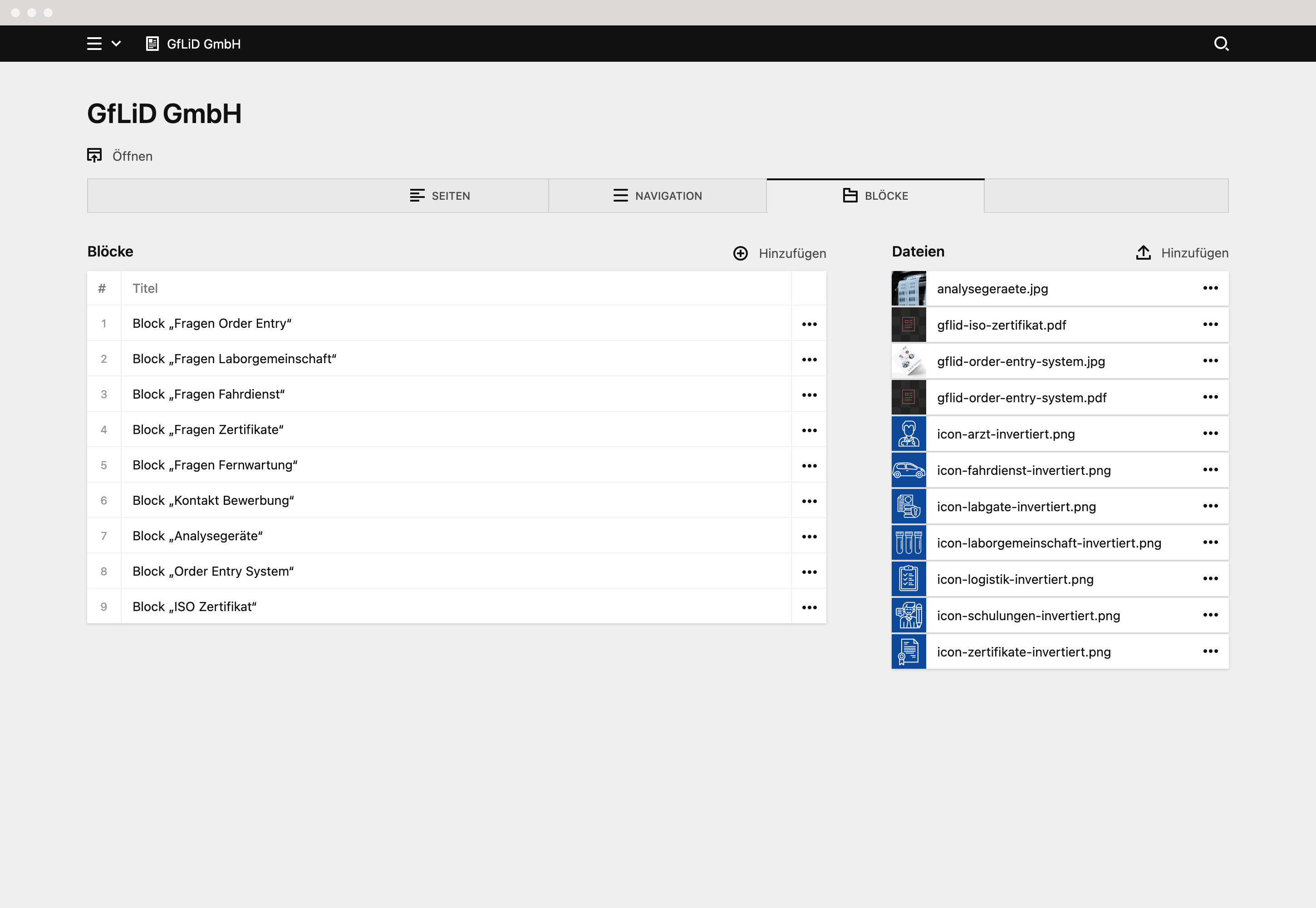Open options for icon-arzt-invertiert.png

[x=1210, y=434]
